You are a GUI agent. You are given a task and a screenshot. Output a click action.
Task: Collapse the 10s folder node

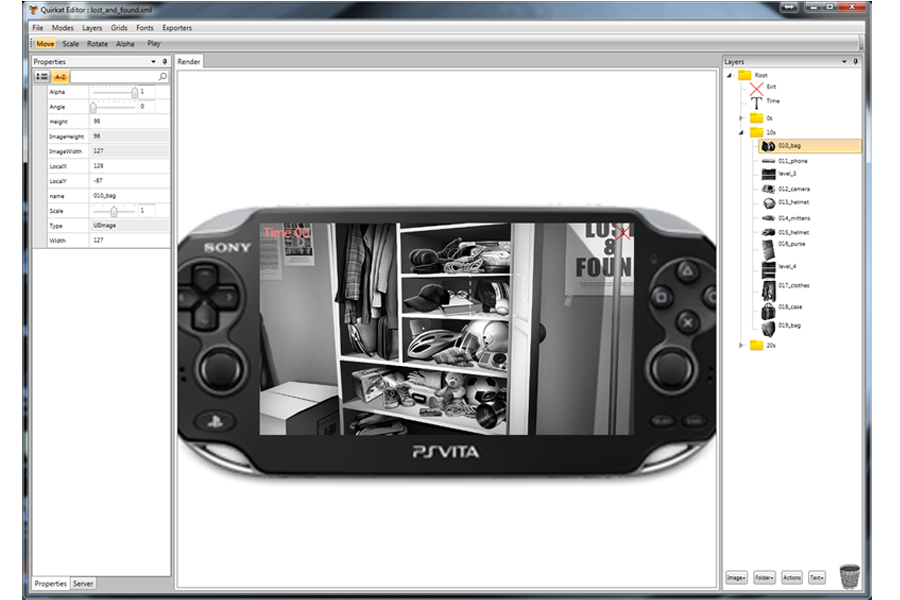click(x=741, y=133)
